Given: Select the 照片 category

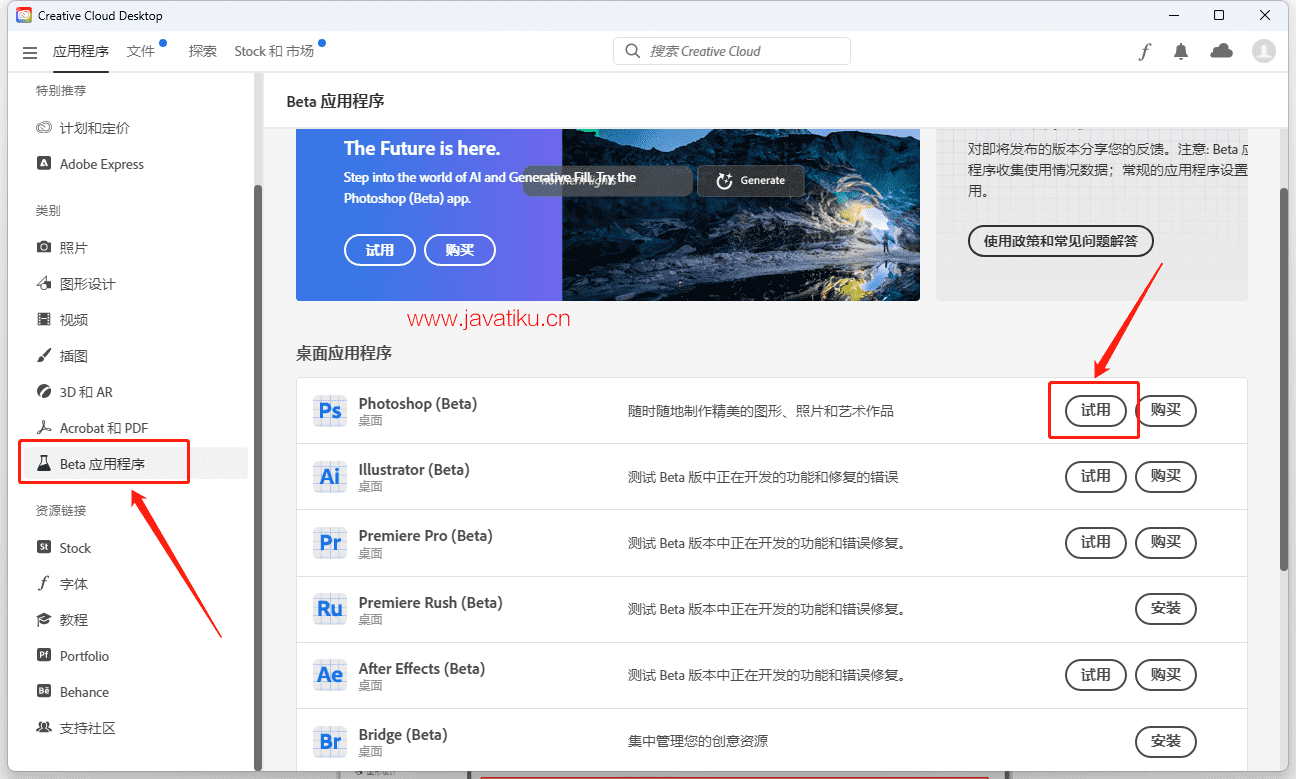Looking at the screenshot, I should (62, 247).
